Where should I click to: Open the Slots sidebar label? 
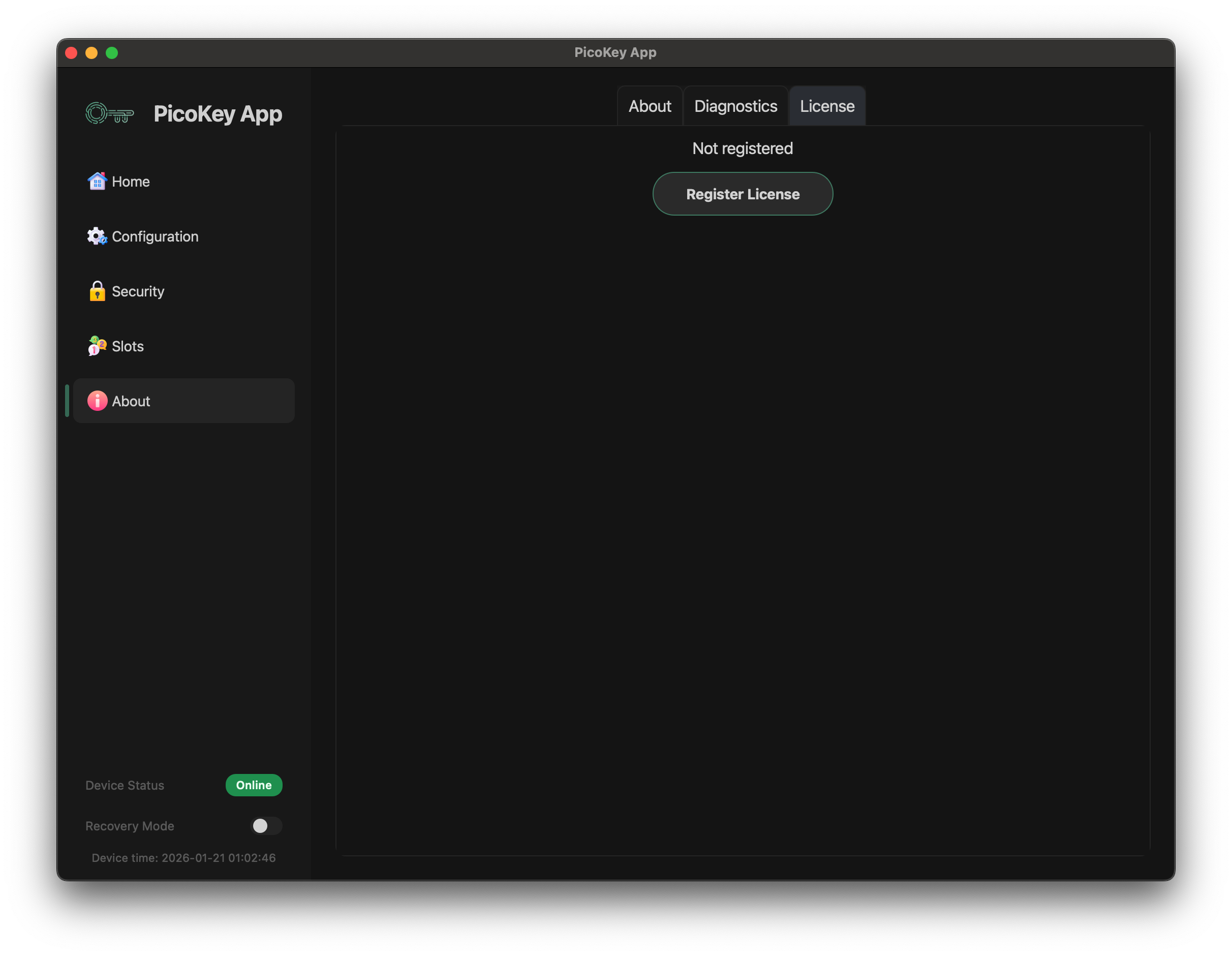128,346
